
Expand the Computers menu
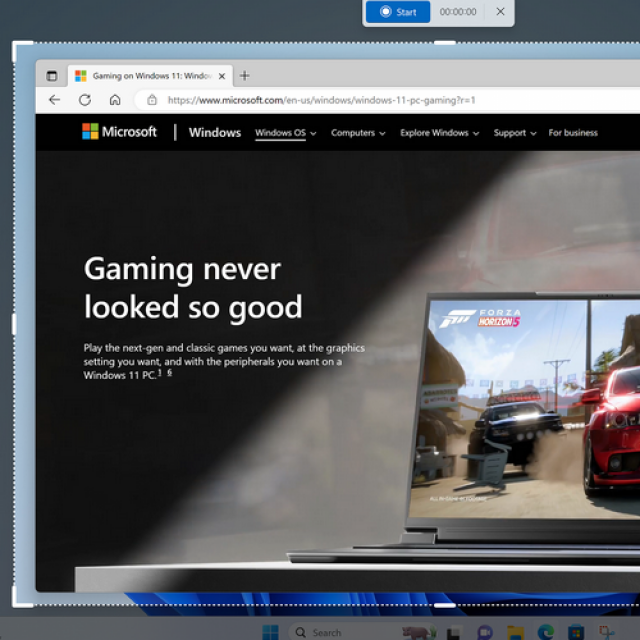coord(358,133)
